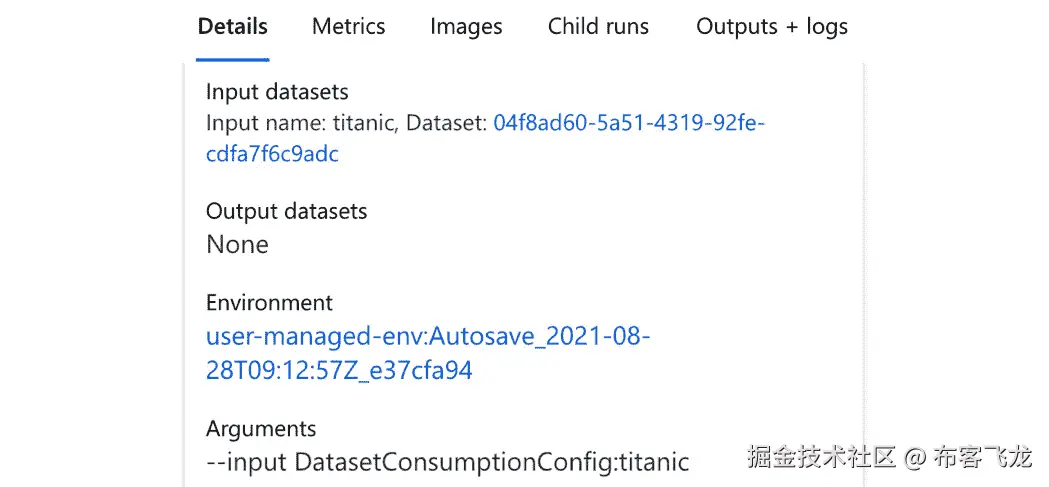The width and height of the screenshot is (1049, 487).
Task: Open the user-managed-env Autosave environment link
Action: tap(428, 336)
